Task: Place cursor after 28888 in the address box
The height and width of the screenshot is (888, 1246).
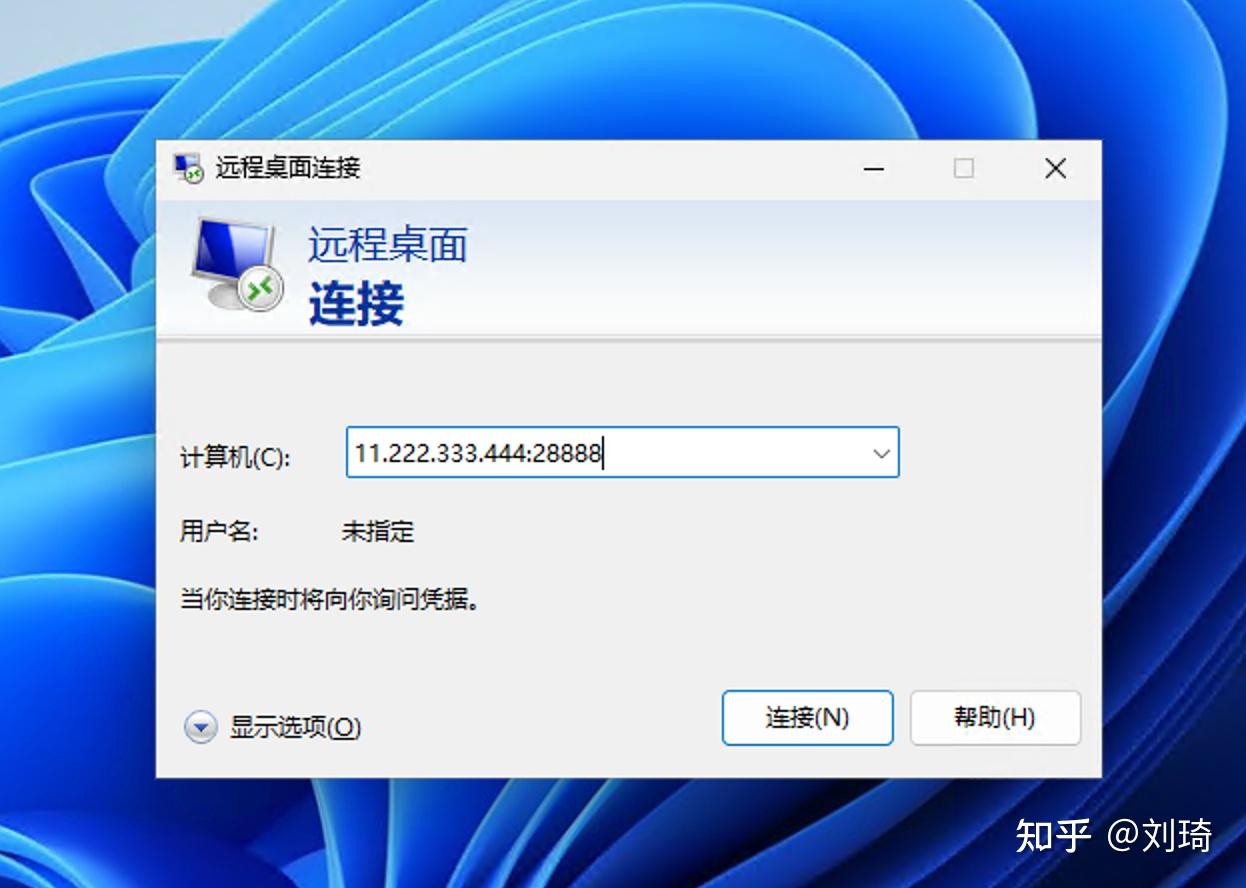Action: click(x=603, y=453)
